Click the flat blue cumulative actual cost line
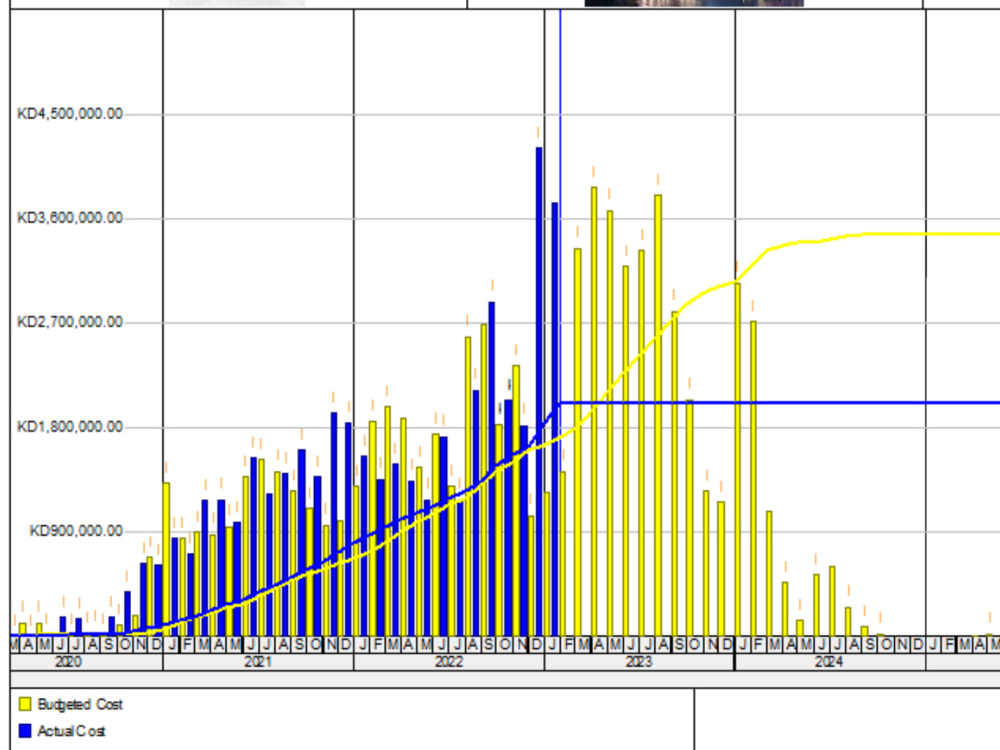The image size is (1000, 750). (779, 402)
